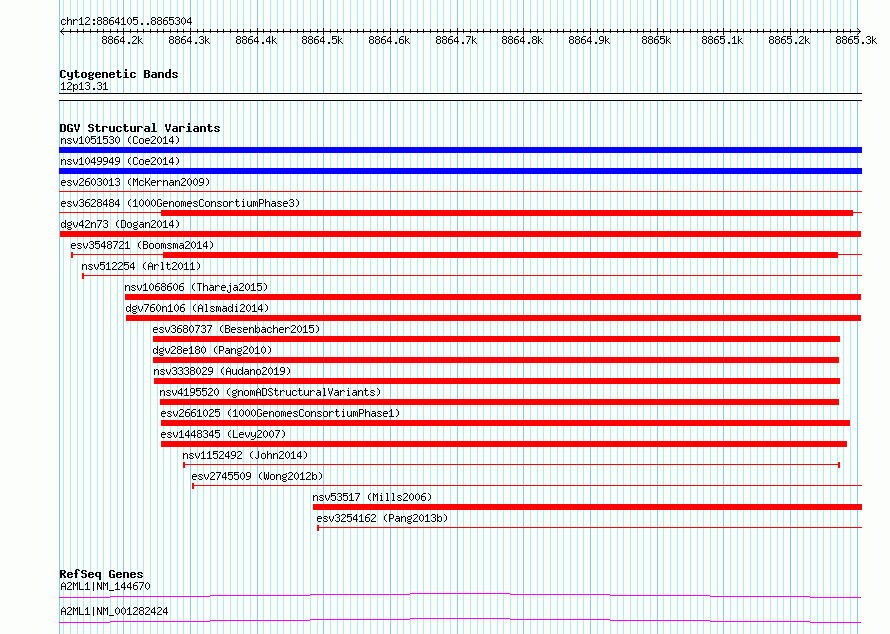The image size is (890, 634).
Task: Open the RefSeq Genes track title
Action: coord(101,574)
